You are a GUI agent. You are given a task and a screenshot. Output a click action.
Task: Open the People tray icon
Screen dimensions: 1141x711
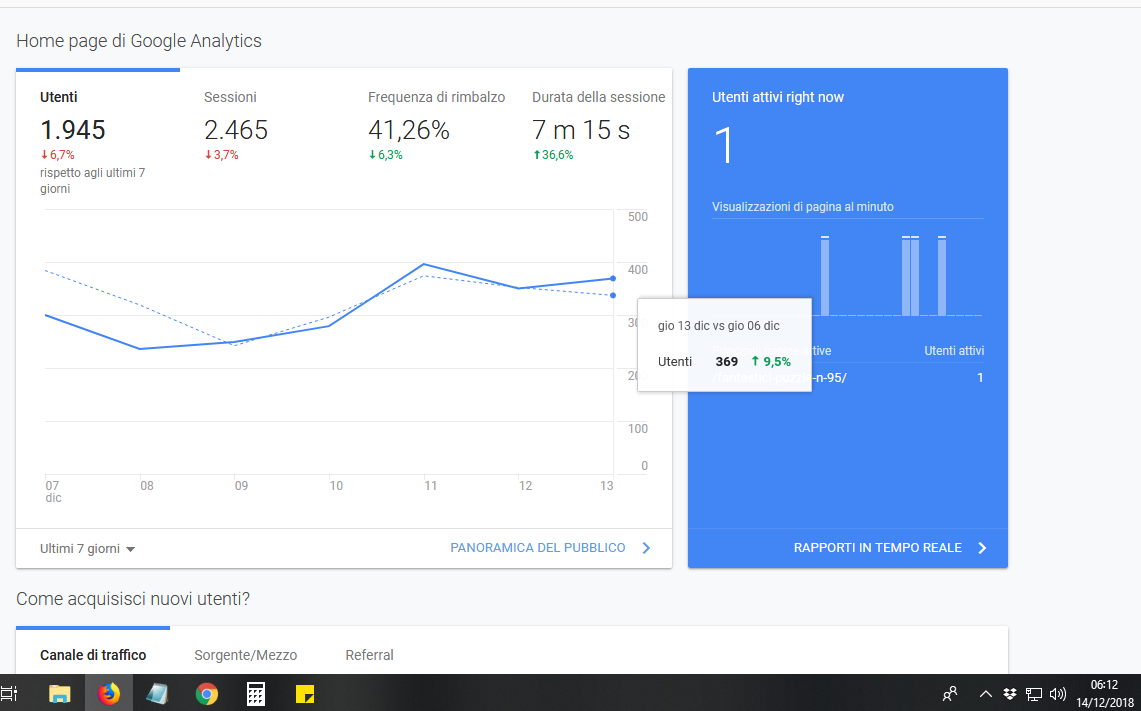pyautogui.click(x=950, y=694)
